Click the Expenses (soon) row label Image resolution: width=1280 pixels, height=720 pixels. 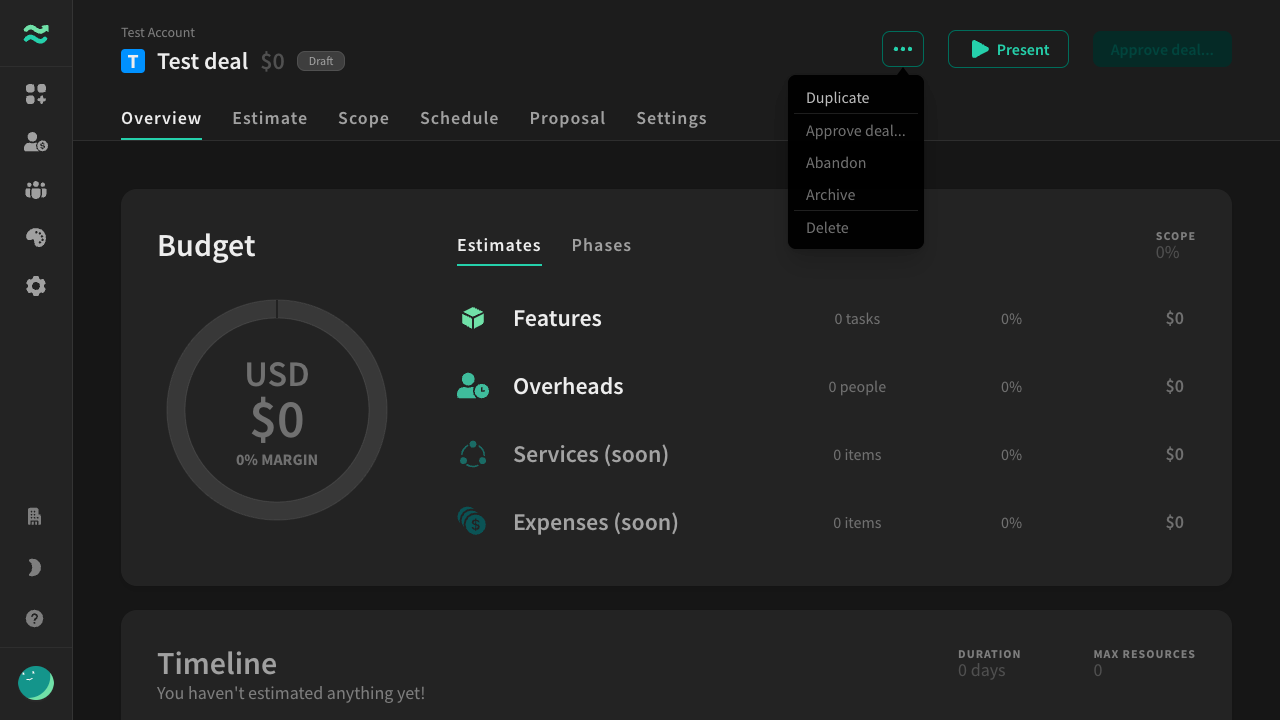click(596, 522)
